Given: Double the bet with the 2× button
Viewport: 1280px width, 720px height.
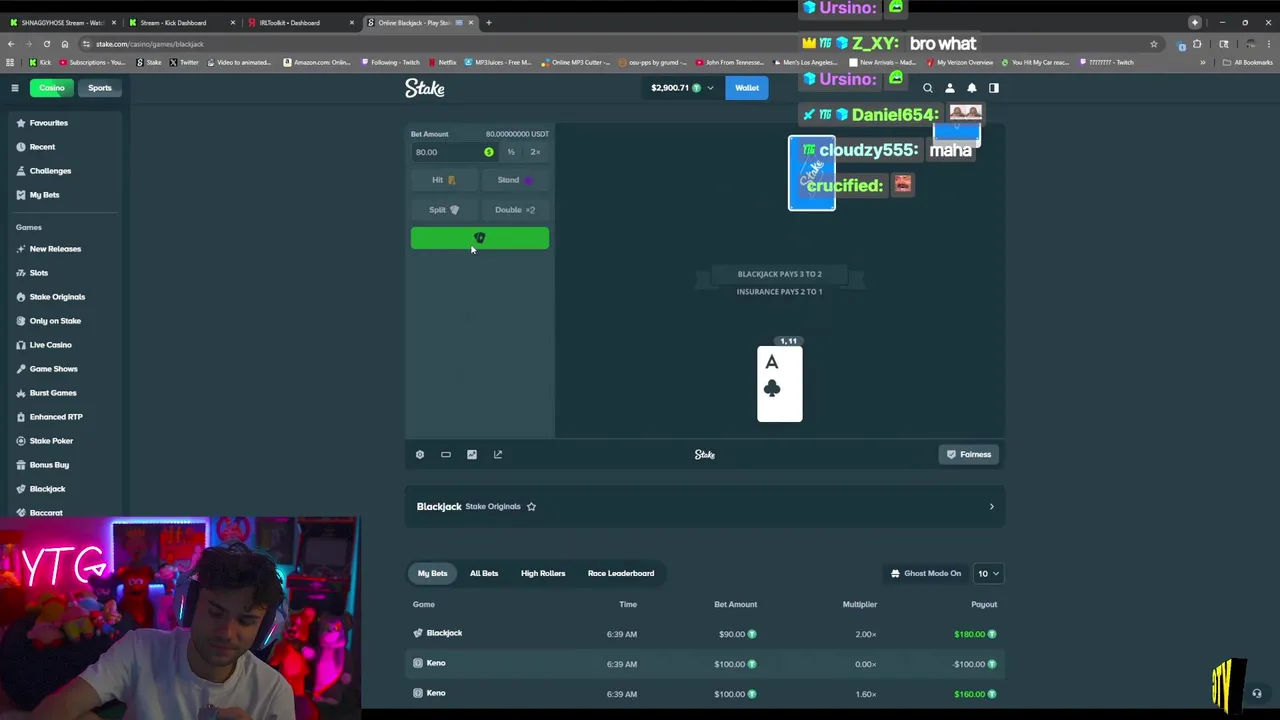Looking at the screenshot, I should [535, 152].
